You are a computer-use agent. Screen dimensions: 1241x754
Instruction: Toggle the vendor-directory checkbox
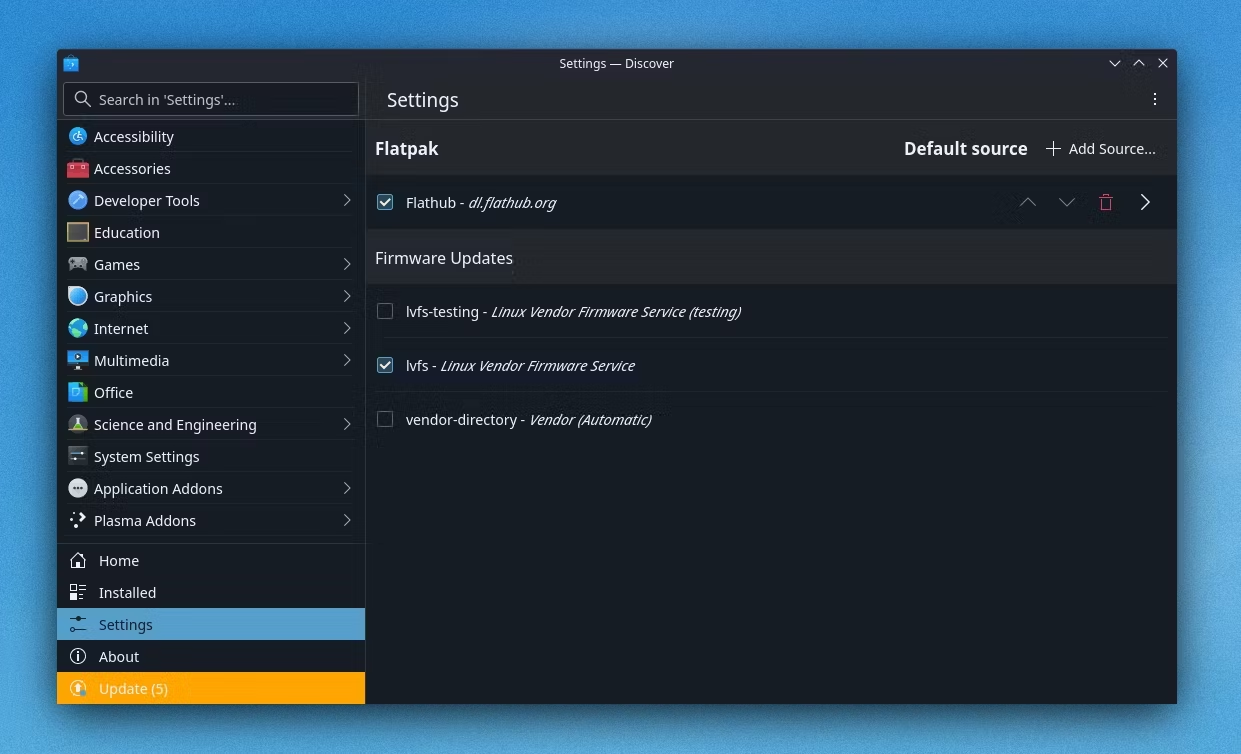point(385,419)
